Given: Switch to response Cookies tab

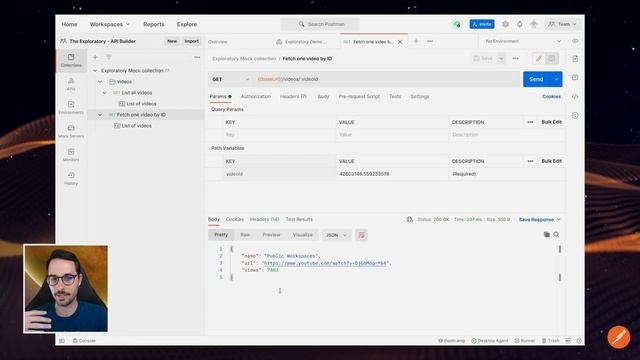Looking at the screenshot, I should [235, 220].
